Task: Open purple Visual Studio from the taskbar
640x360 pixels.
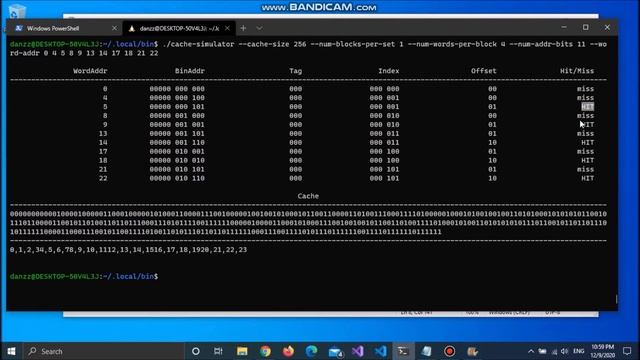Action: click(358, 351)
